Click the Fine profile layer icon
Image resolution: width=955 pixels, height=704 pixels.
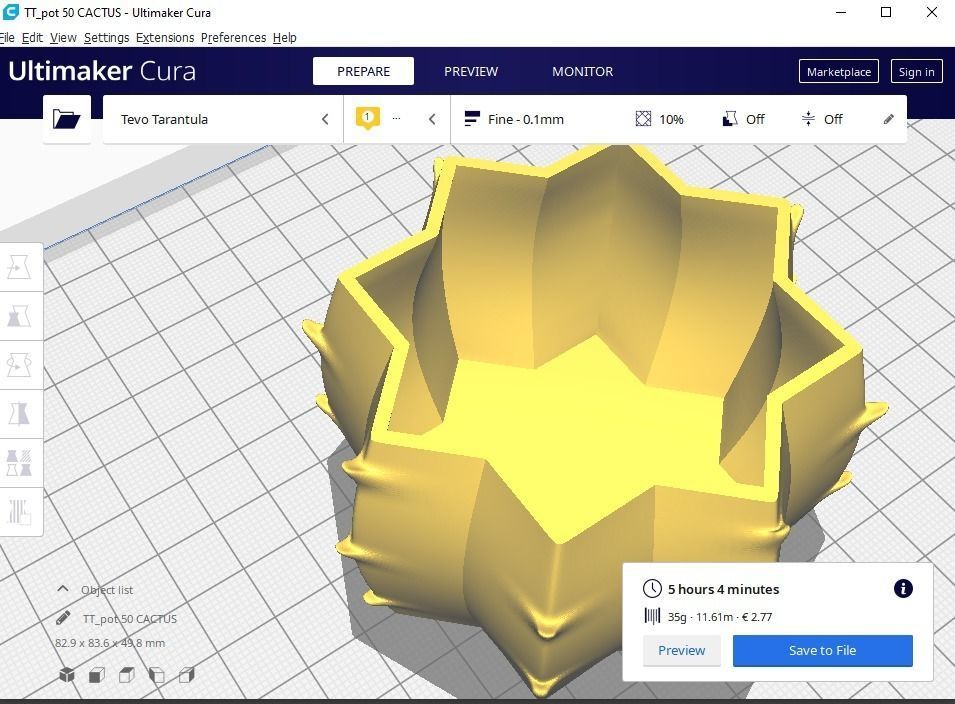coord(471,119)
